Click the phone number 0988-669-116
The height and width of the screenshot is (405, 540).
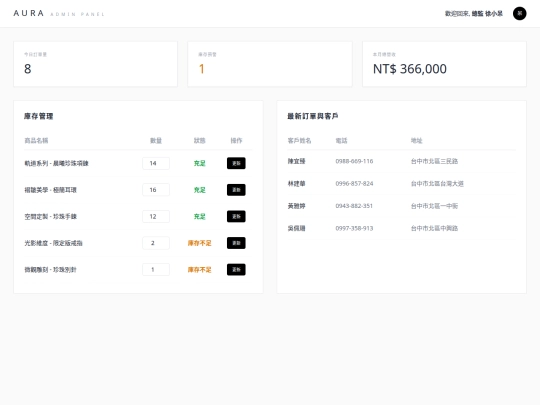point(354,161)
